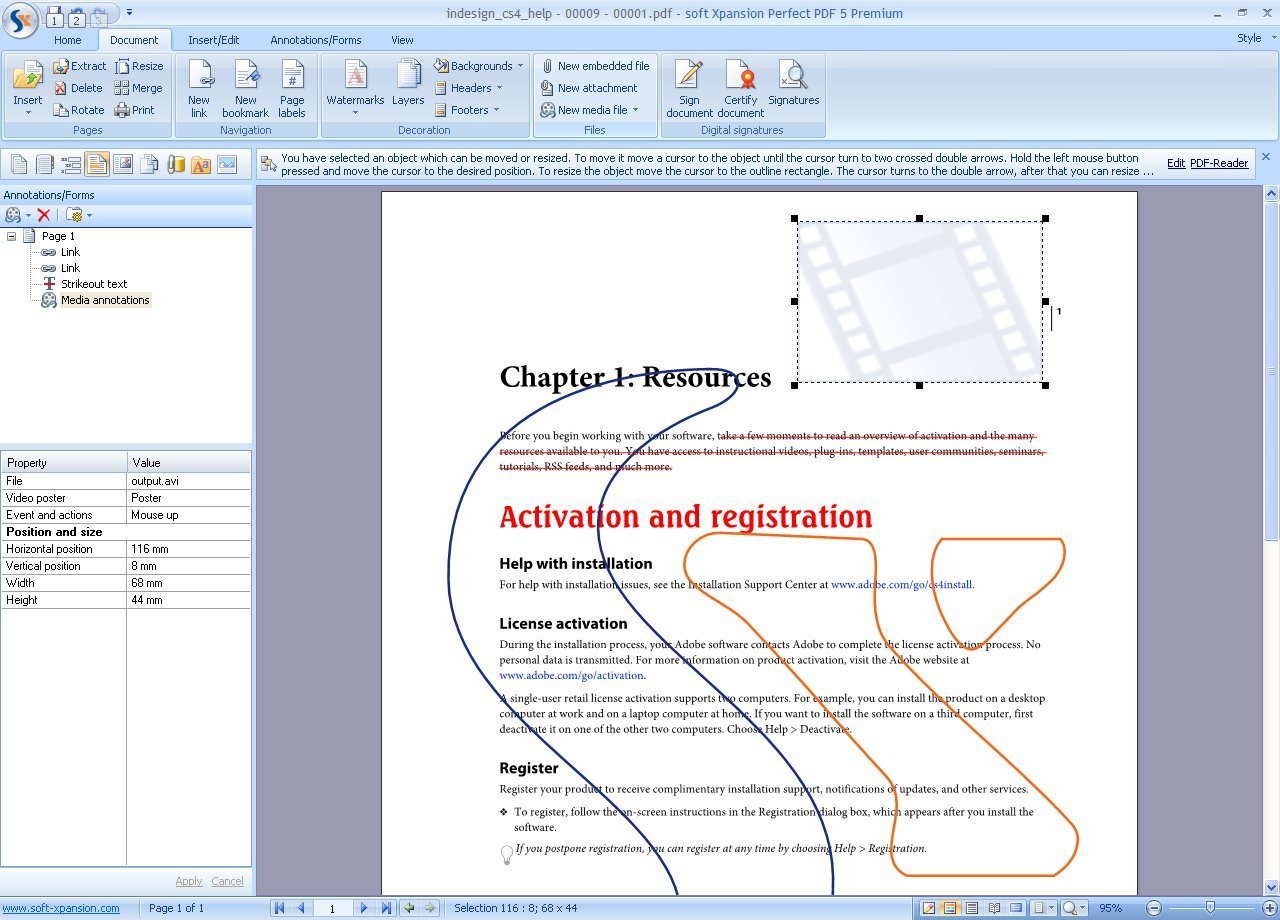This screenshot has height=920, width=1280.
Task: Switch to the Annotations/Forms ribbon tab
Action: (x=316, y=40)
